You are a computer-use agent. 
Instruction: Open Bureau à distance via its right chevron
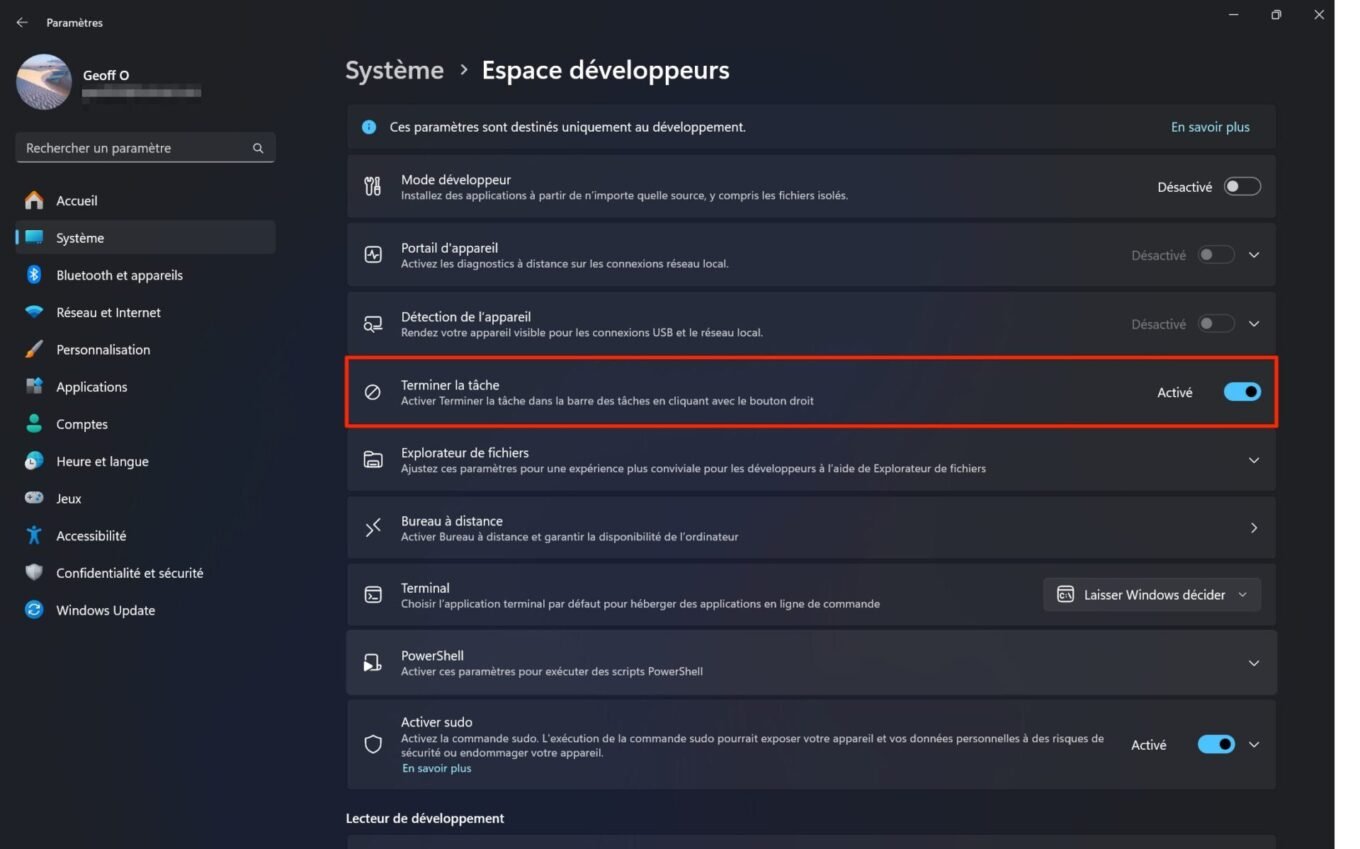coord(1254,528)
